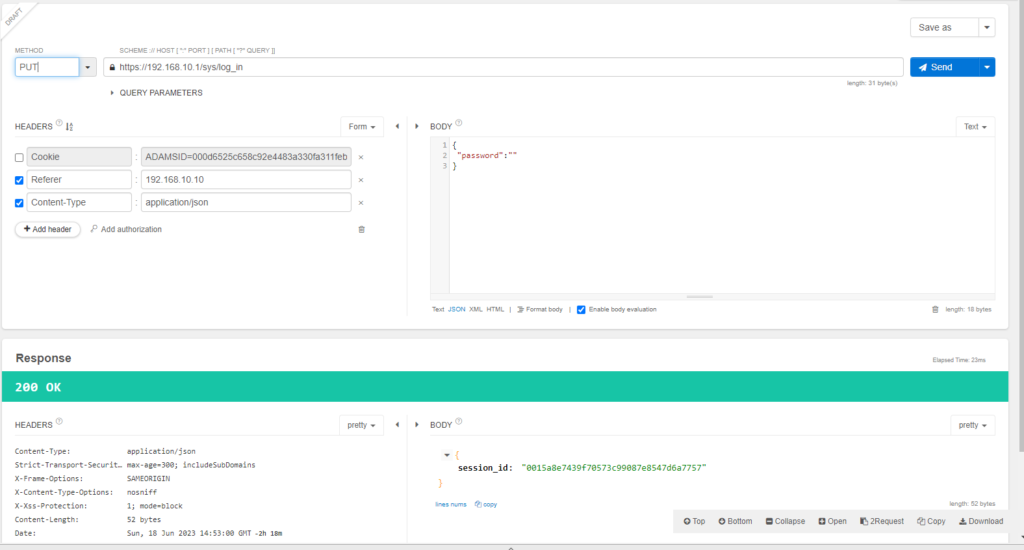Switch body syntax to HTML
The height and width of the screenshot is (550, 1024).
(495, 310)
